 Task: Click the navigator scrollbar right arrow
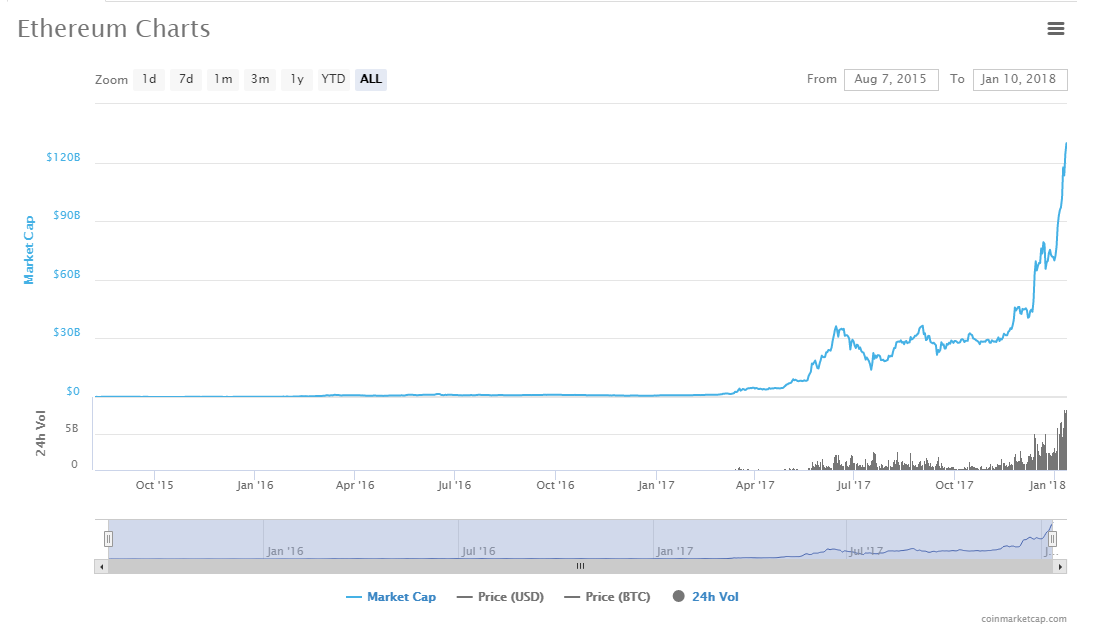click(1060, 567)
